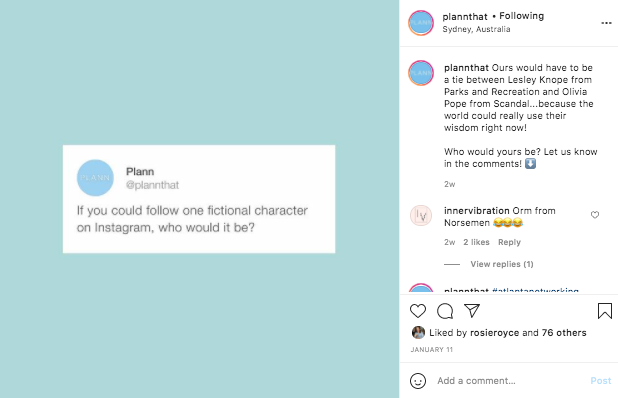Viewport: 618px width, 398px height.
Task: Open innervibration's profile avatar
Action: point(421,216)
